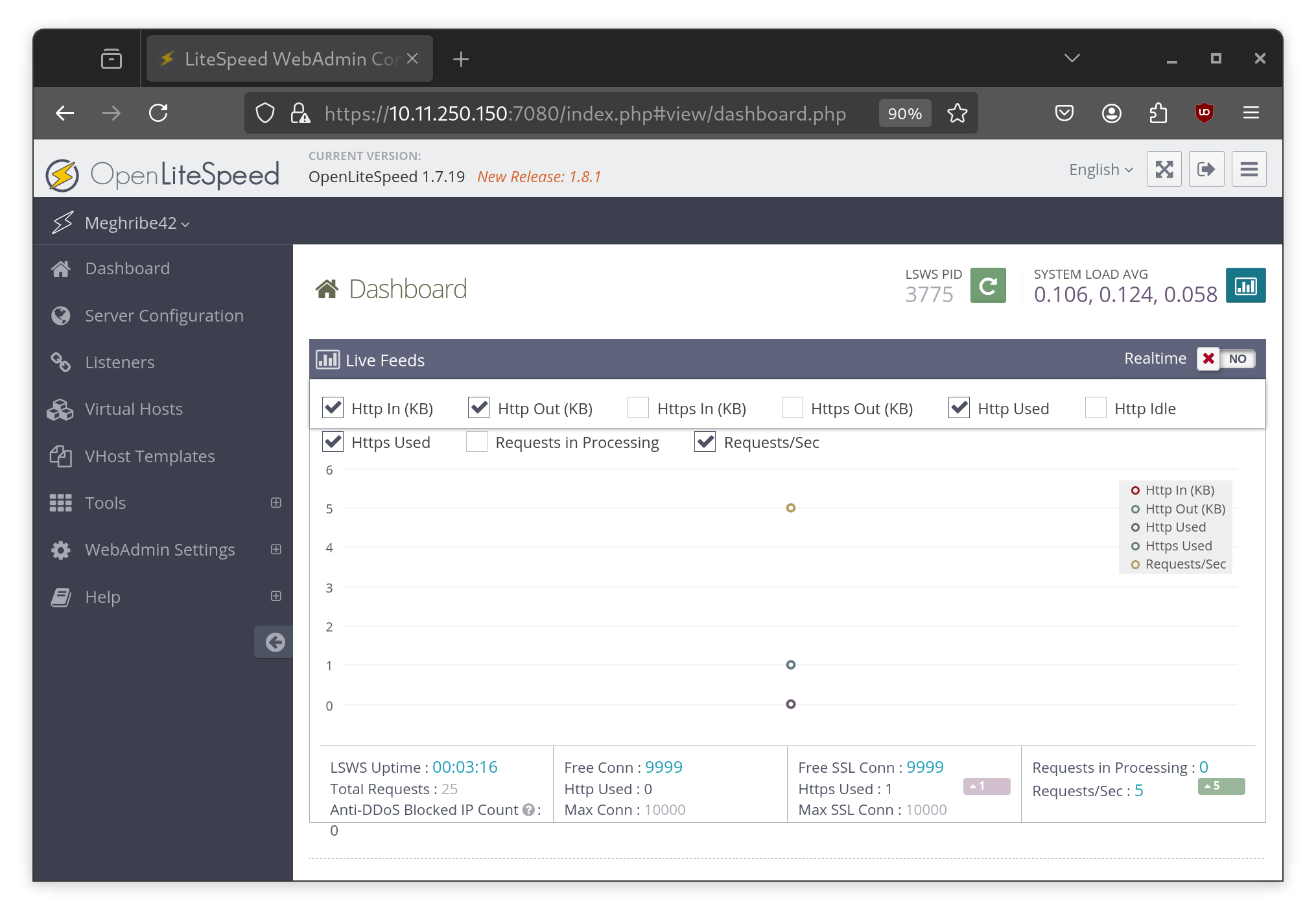Open the Pocket save icon

click(x=1064, y=113)
